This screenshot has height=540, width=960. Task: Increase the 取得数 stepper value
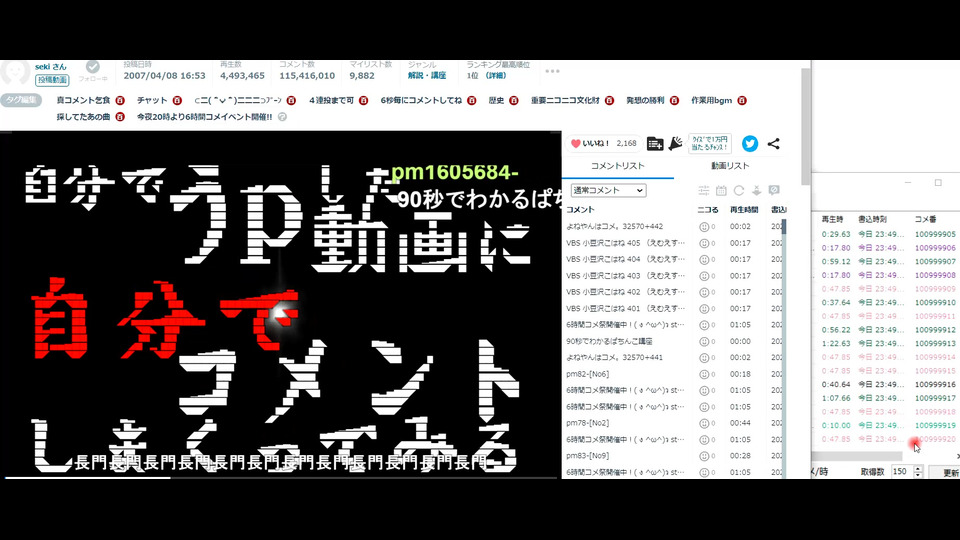click(x=917, y=468)
